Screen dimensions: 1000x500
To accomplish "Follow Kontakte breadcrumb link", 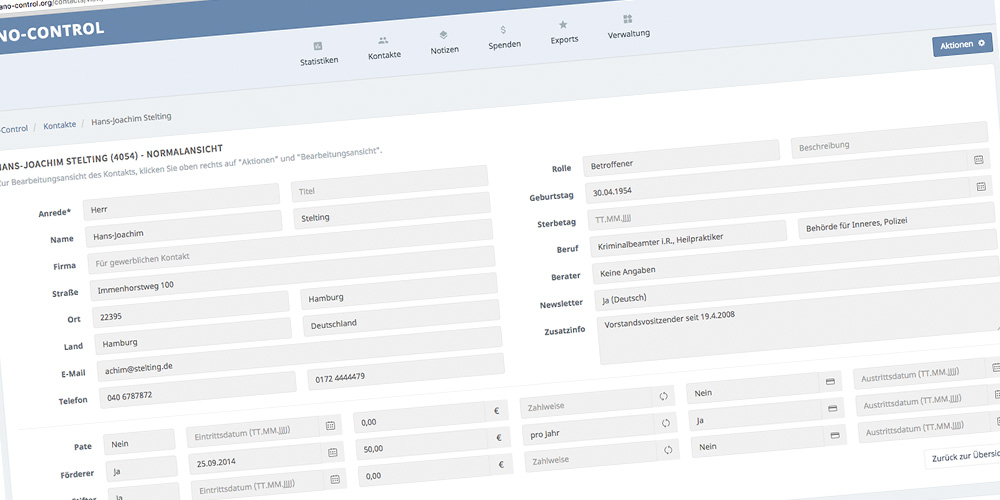I will pyautogui.click(x=59, y=126).
